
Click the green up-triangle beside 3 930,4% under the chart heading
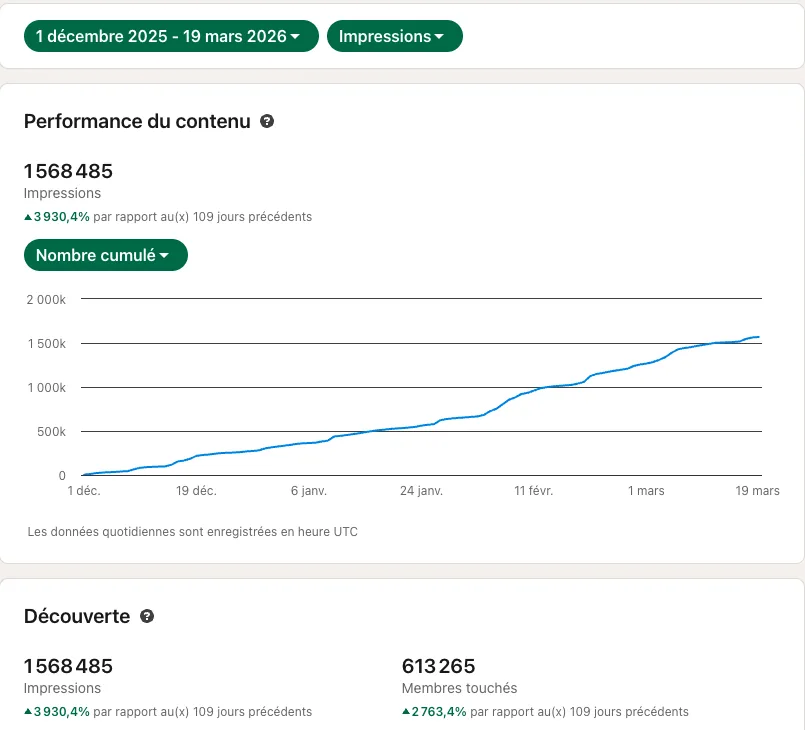[x=28, y=217]
